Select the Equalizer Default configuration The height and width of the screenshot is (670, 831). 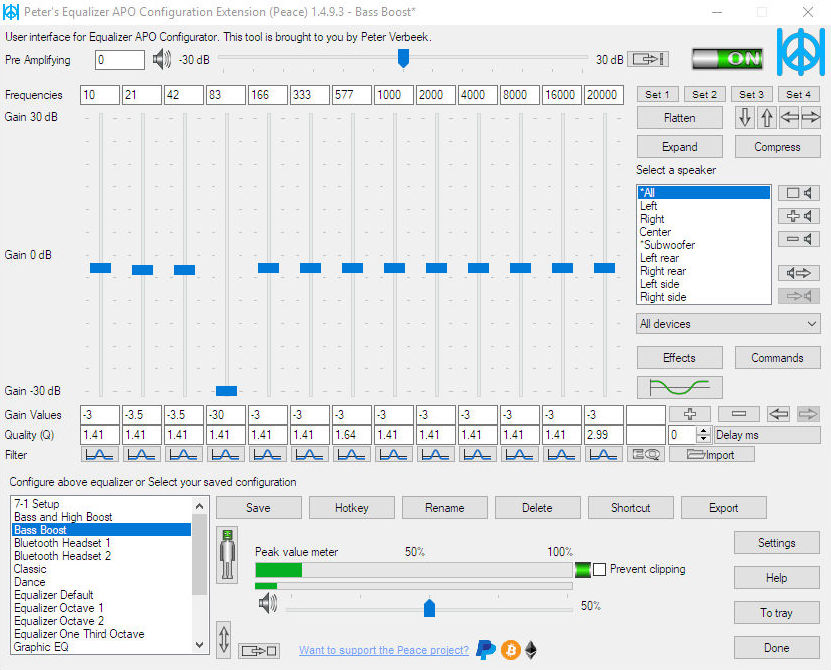pyautogui.click(x=54, y=594)
